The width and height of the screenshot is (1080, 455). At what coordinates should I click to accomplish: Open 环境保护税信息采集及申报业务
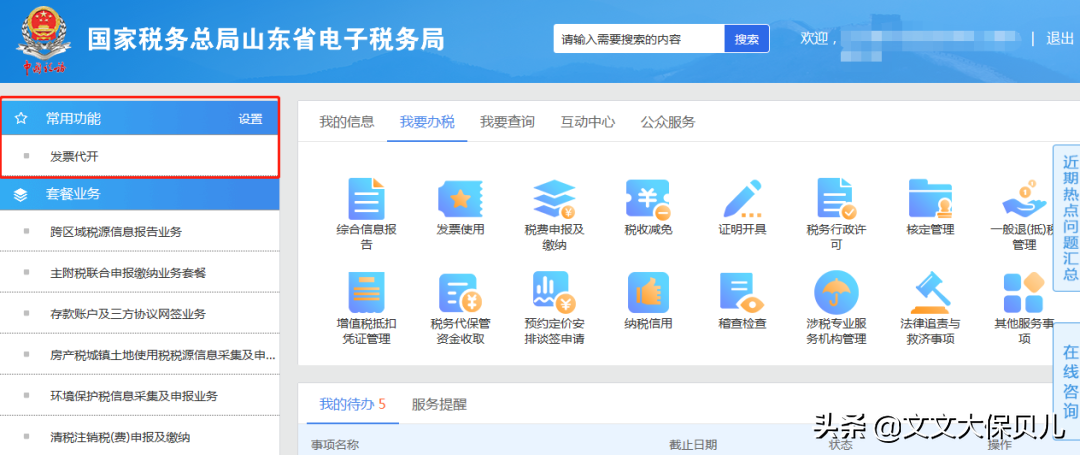click(134, 396)
